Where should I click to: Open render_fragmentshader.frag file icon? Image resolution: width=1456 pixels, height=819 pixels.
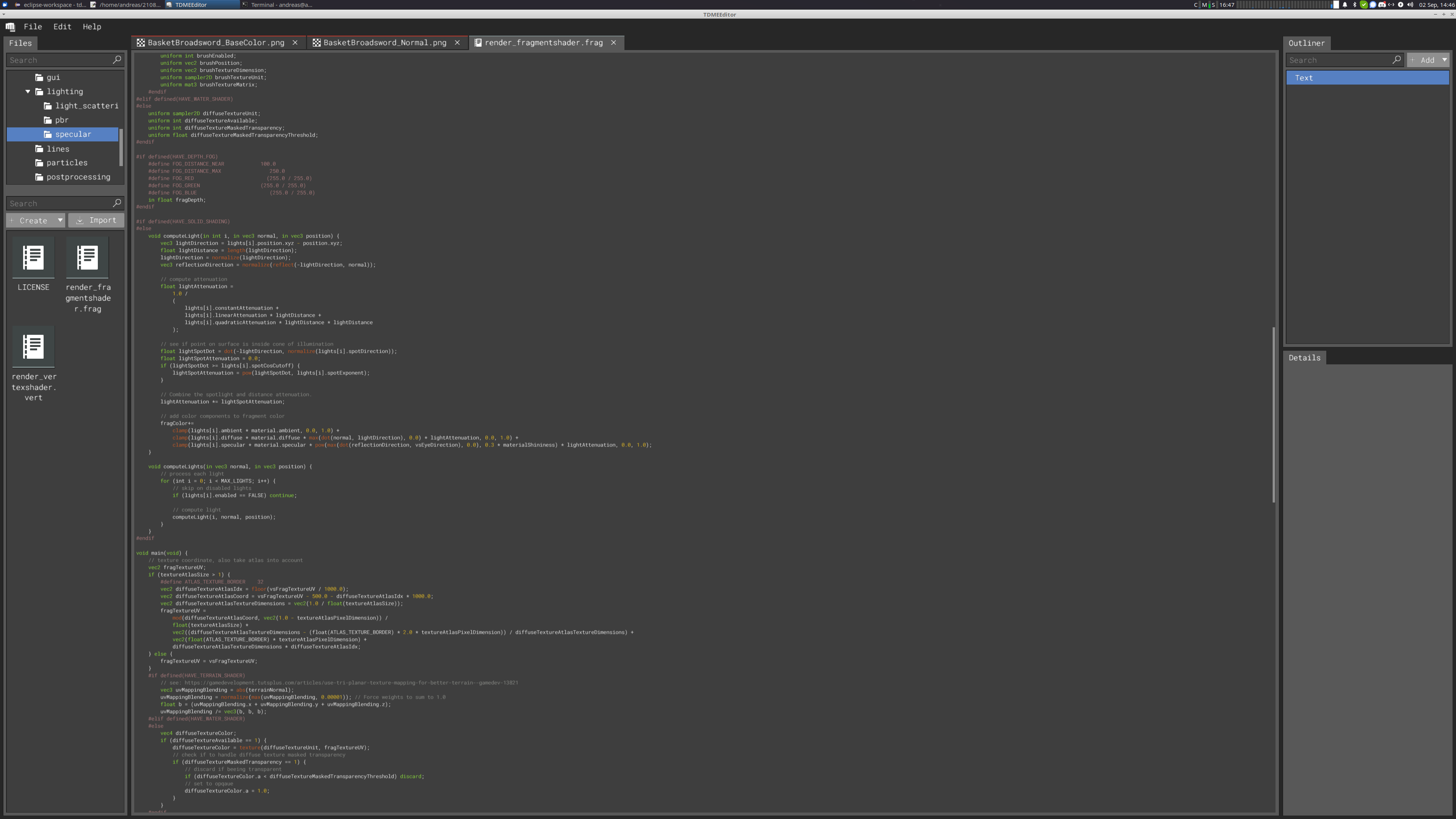pyautogui.click(x=88, y=258)
